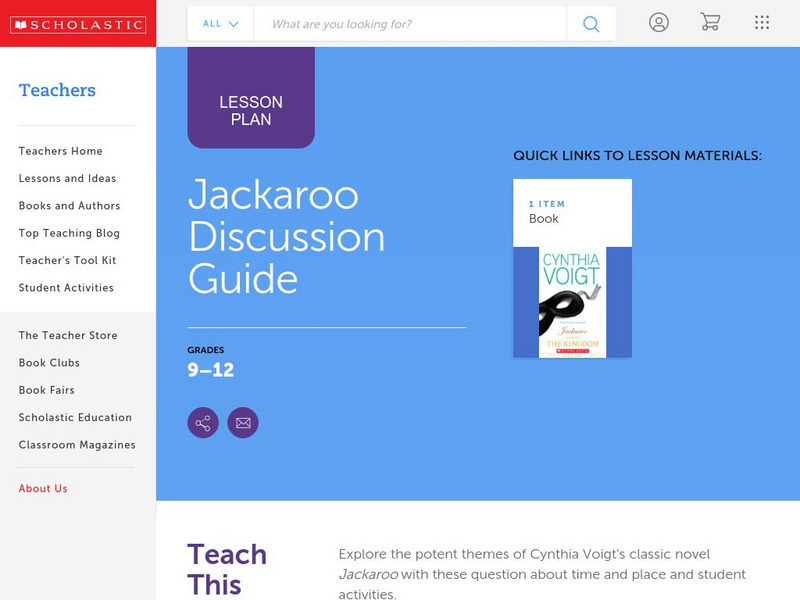Collapse the Teachers sidebar heading
The image size is (800, 600).
[56, 90]
